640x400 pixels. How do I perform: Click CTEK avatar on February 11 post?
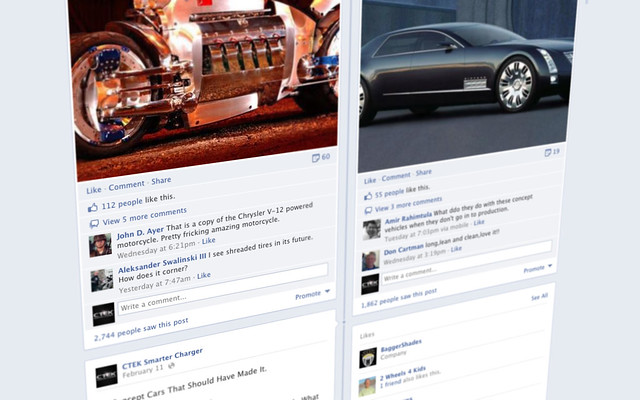coord(107,376)
